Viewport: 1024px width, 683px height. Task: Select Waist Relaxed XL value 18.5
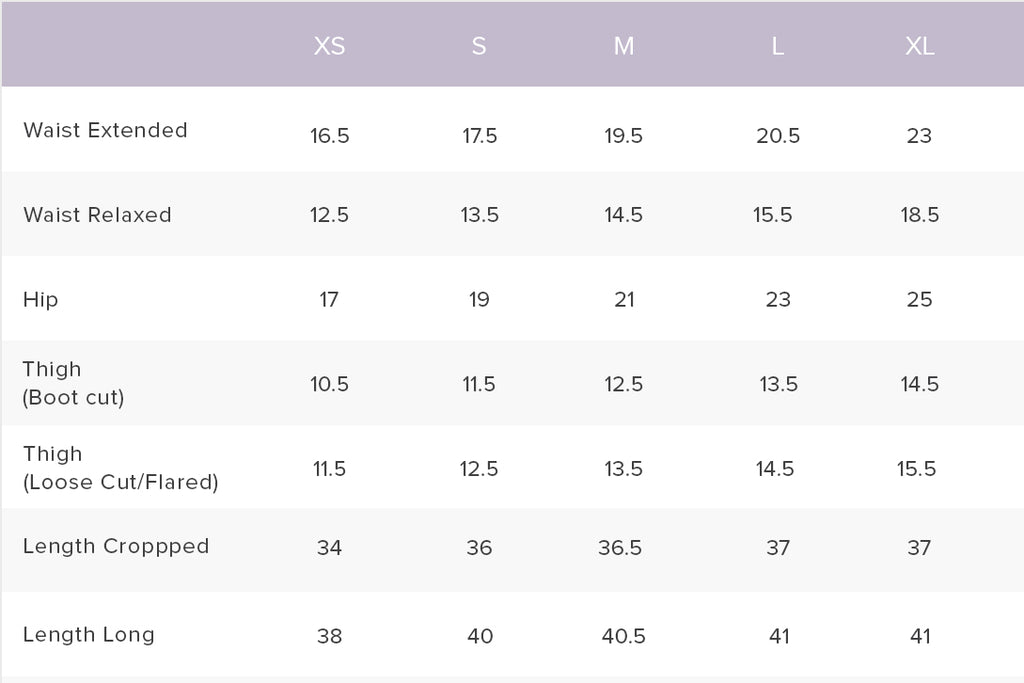click(x=920, y=215)
